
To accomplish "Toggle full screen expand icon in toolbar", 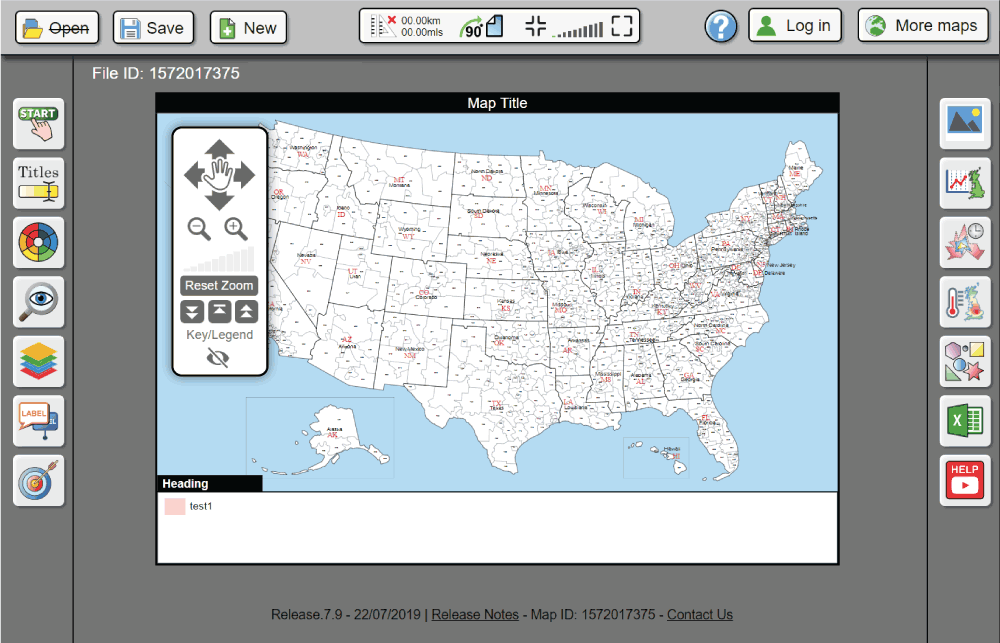I will [x=623, y=27].
